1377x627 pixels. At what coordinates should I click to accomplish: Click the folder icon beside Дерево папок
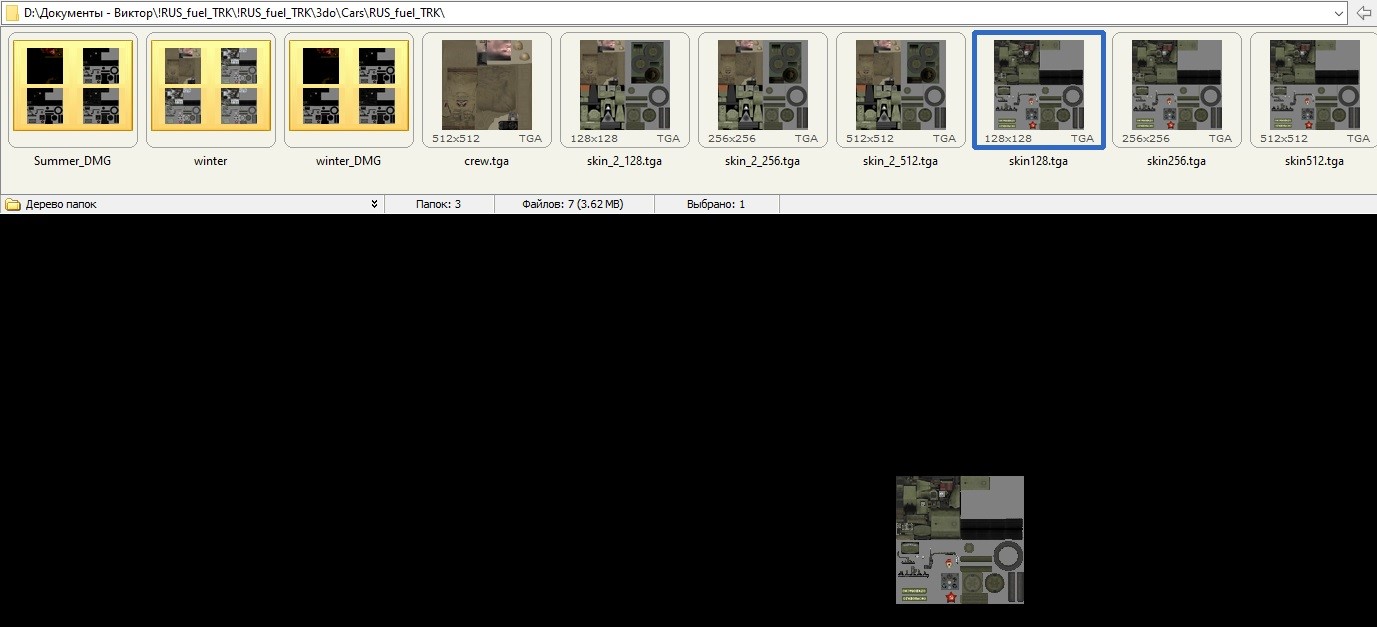pos(12,204)
